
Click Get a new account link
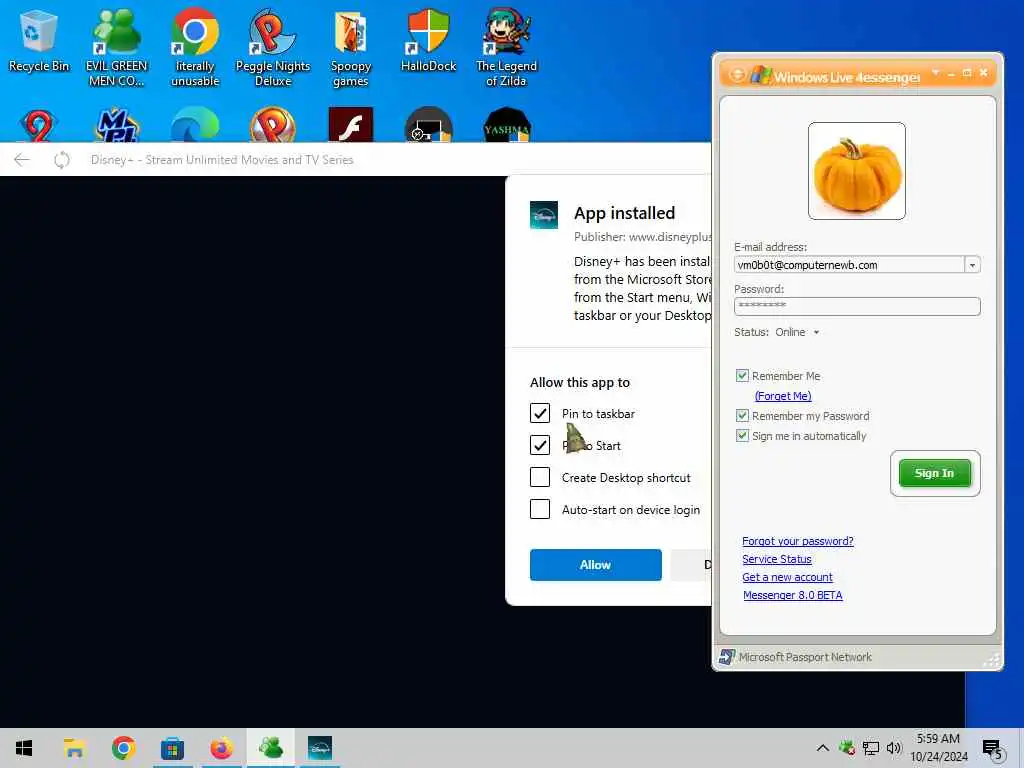pyautogui.click(x=787, y=577)
